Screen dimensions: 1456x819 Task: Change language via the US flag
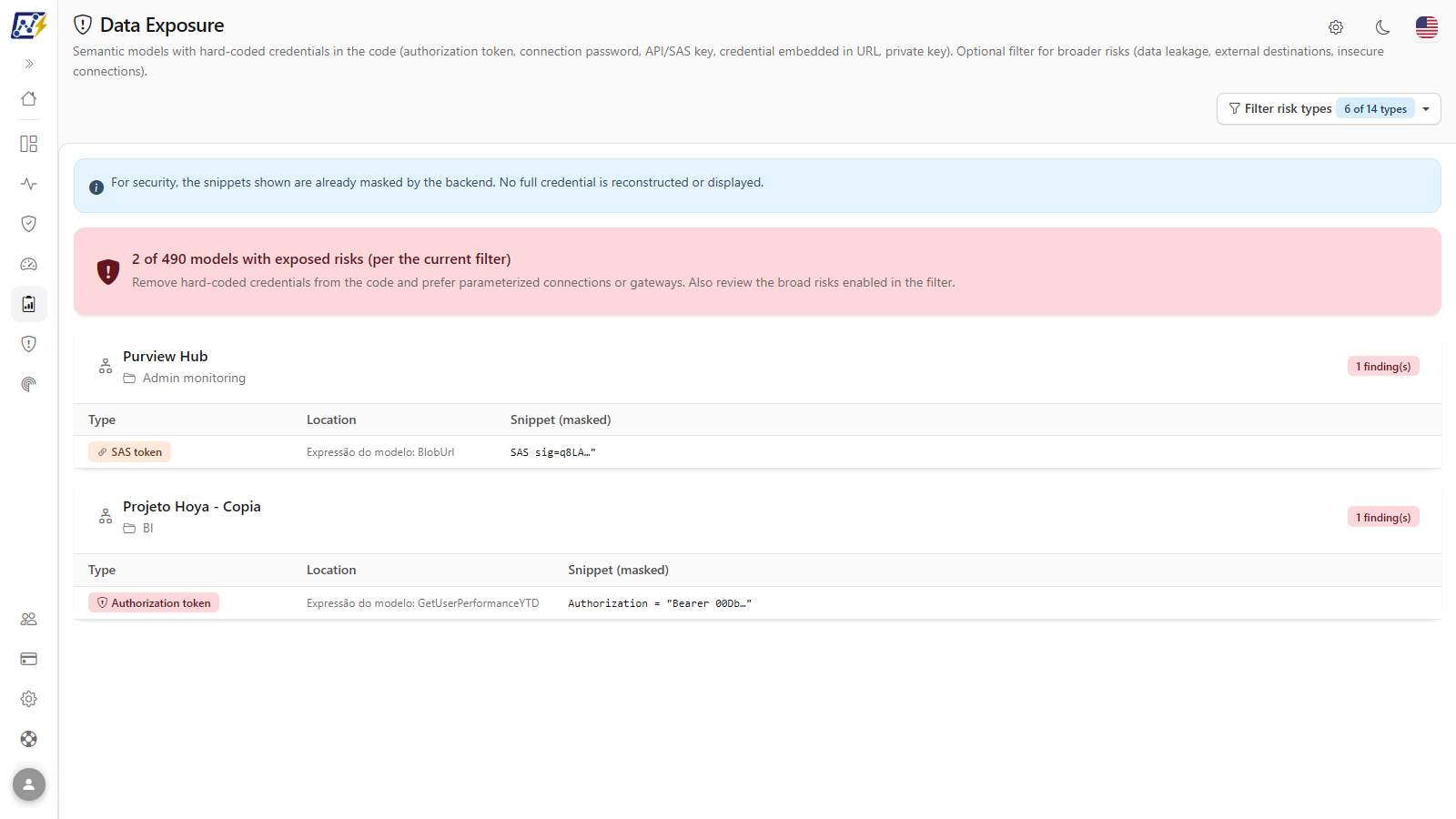coord(1427,27)
